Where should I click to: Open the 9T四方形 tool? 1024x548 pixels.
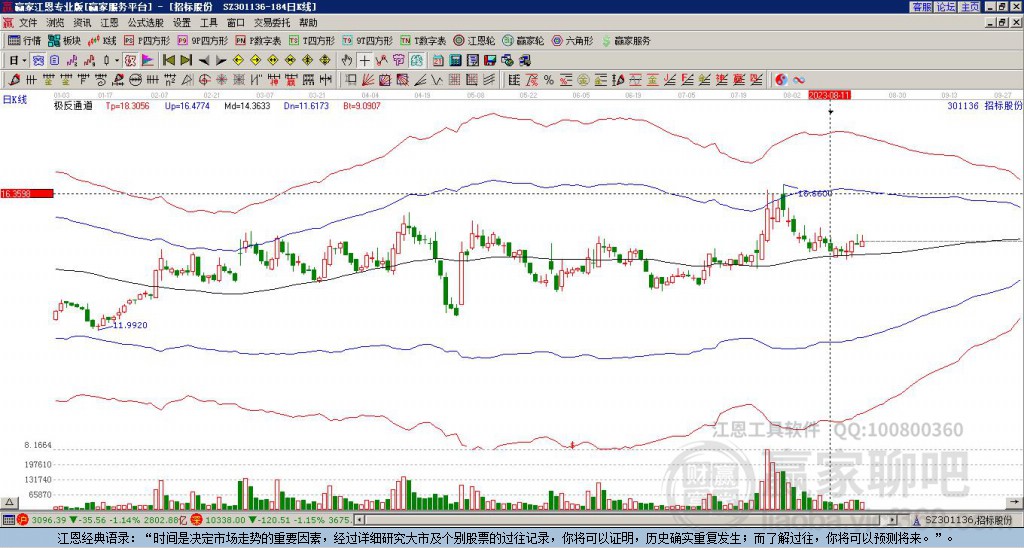[x=368, y=40]
